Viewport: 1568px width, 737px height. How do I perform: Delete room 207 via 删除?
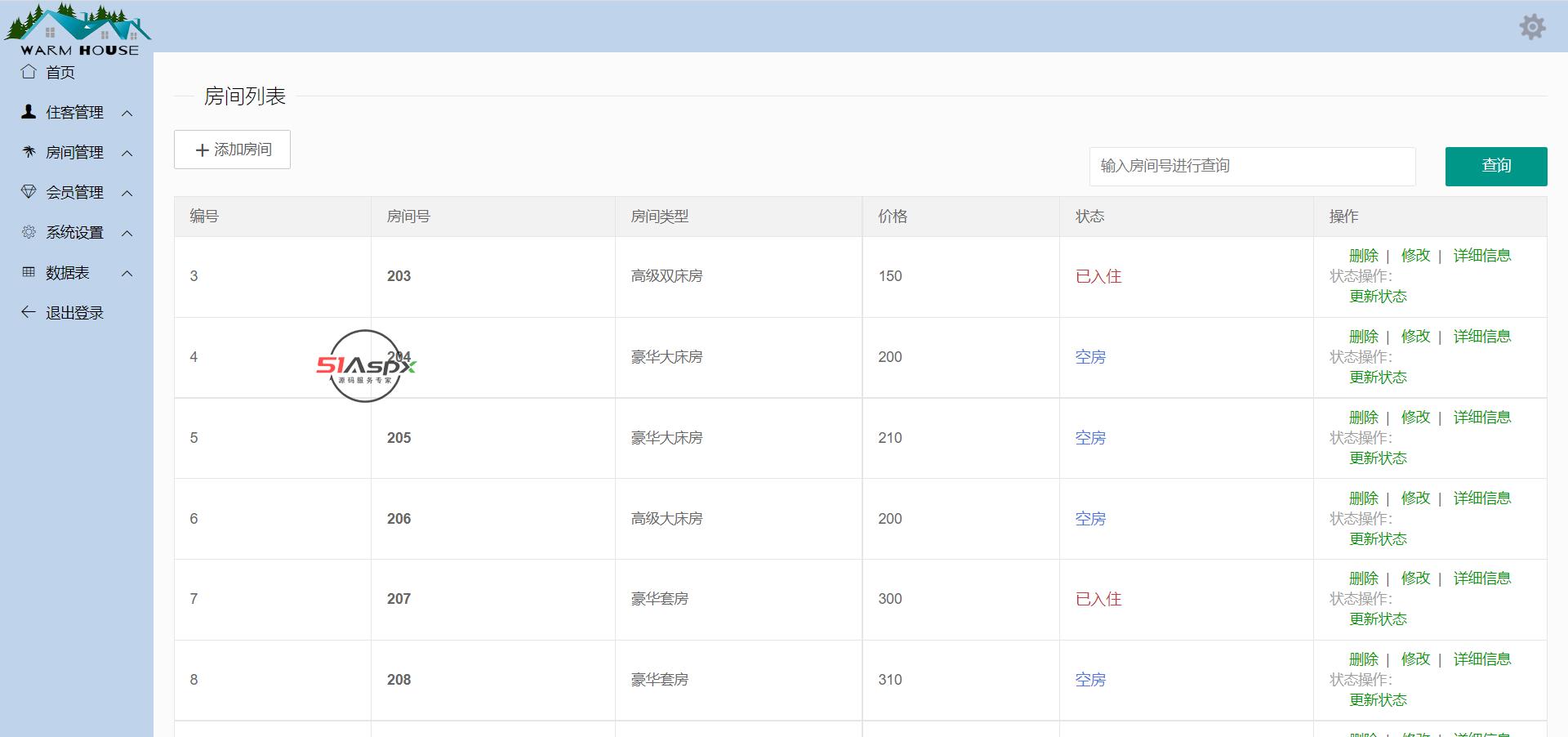pos(1364,578)
